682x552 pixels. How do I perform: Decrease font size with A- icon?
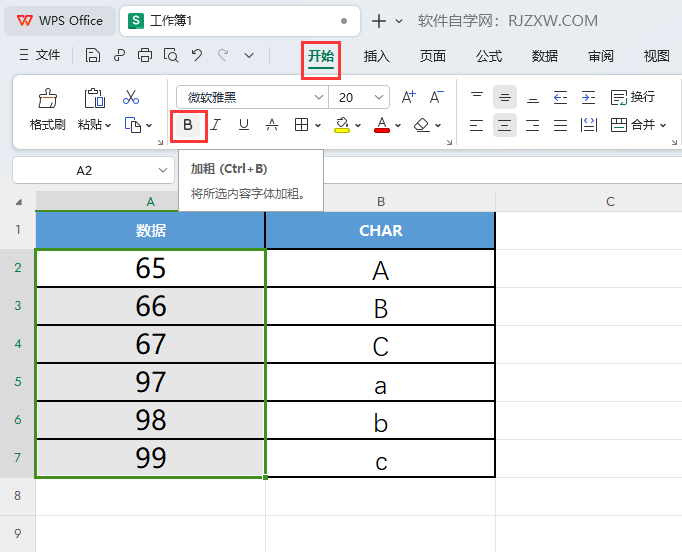[x=436, y=97]
